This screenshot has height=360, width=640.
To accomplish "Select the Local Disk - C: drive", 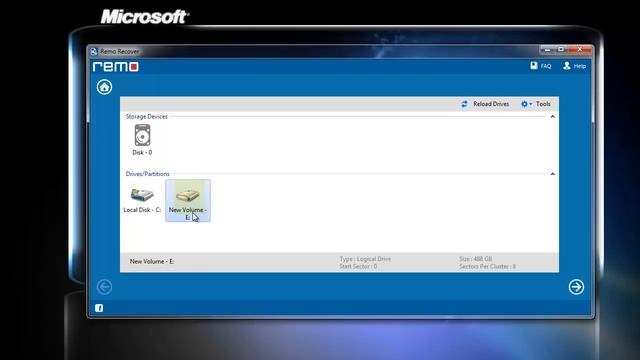I will pos(142,200).
